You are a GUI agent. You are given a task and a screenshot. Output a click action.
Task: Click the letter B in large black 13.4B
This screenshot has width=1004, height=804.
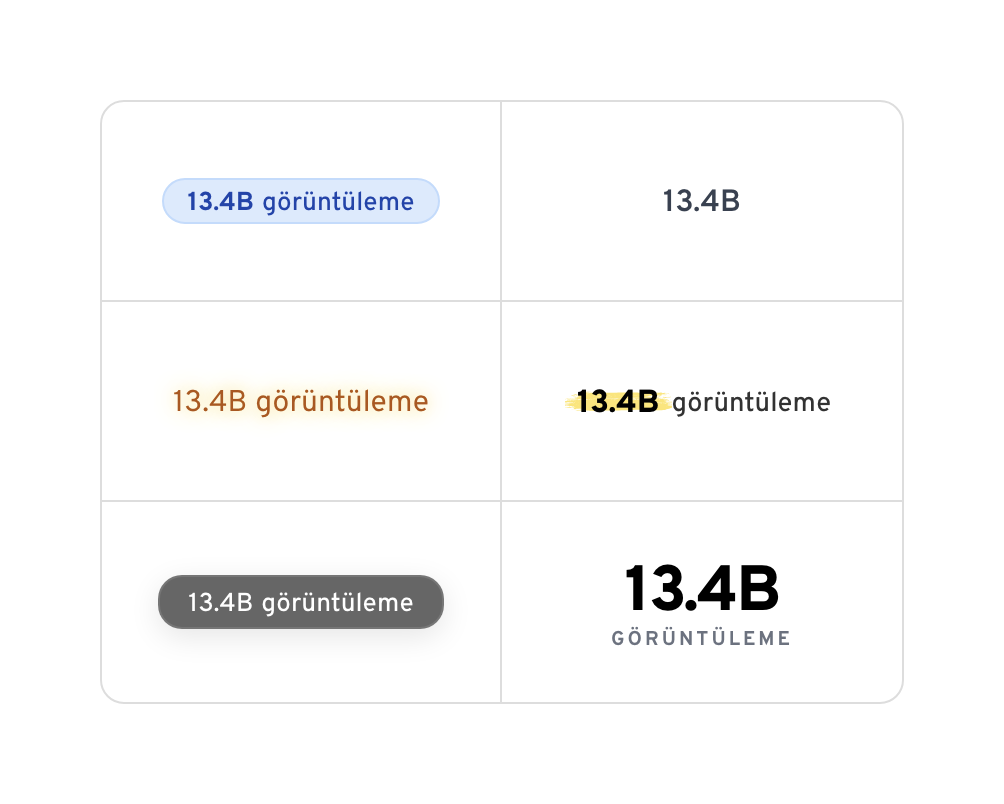758,589
